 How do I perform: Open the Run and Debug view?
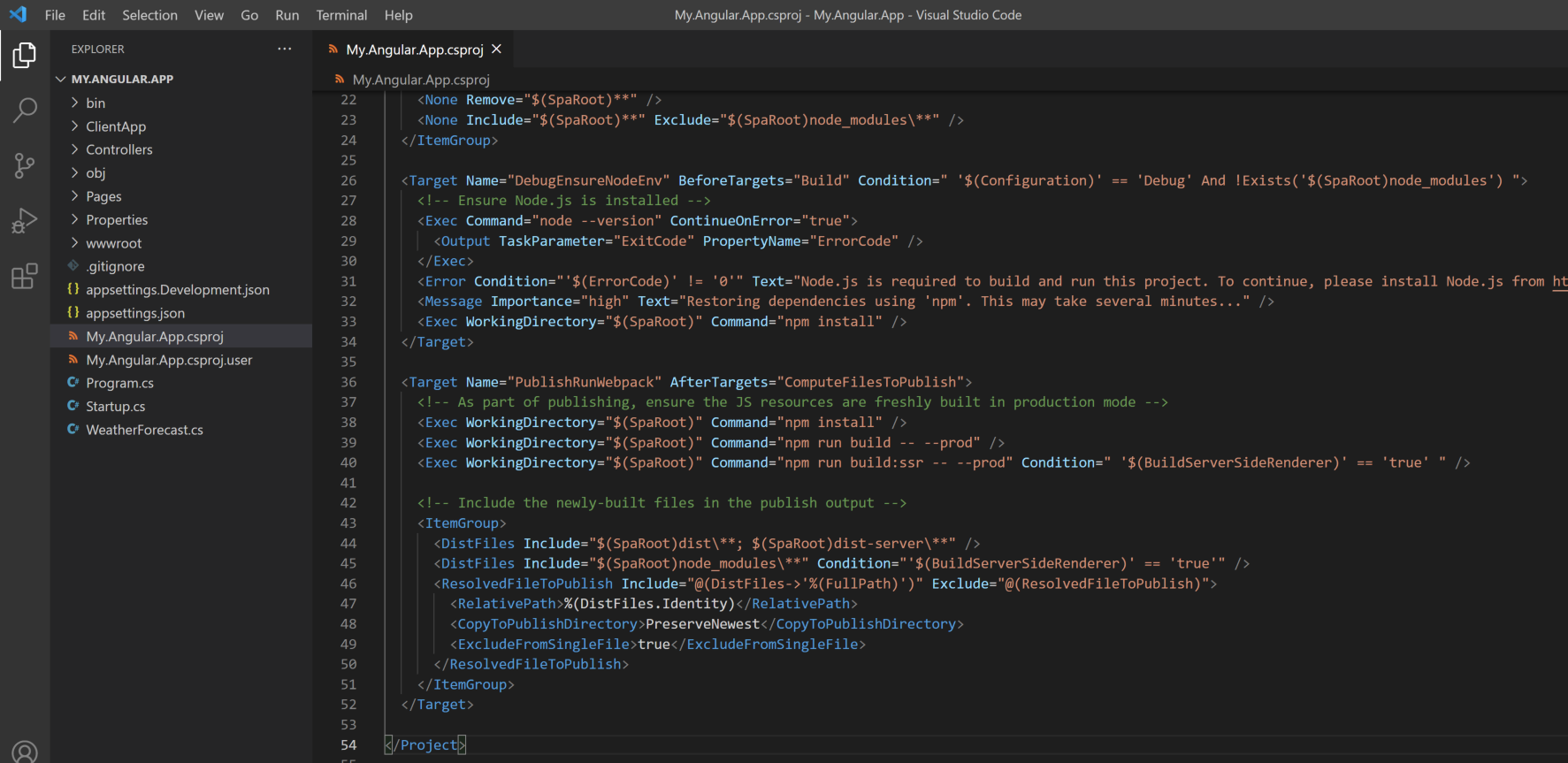point(25,221)
